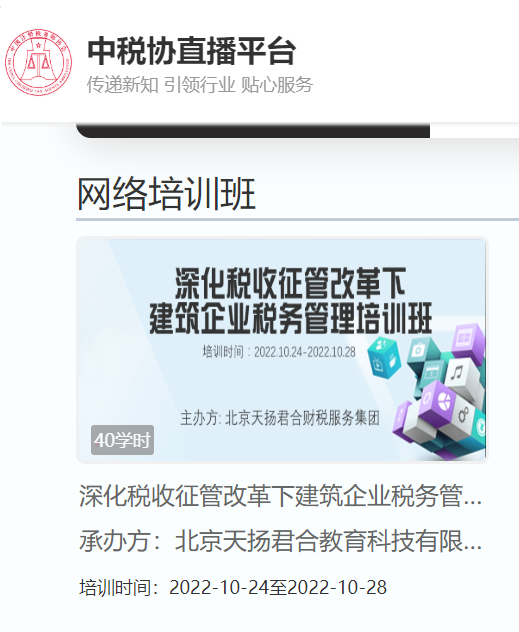Select the 网络培训班 section heading

[166, 194]
